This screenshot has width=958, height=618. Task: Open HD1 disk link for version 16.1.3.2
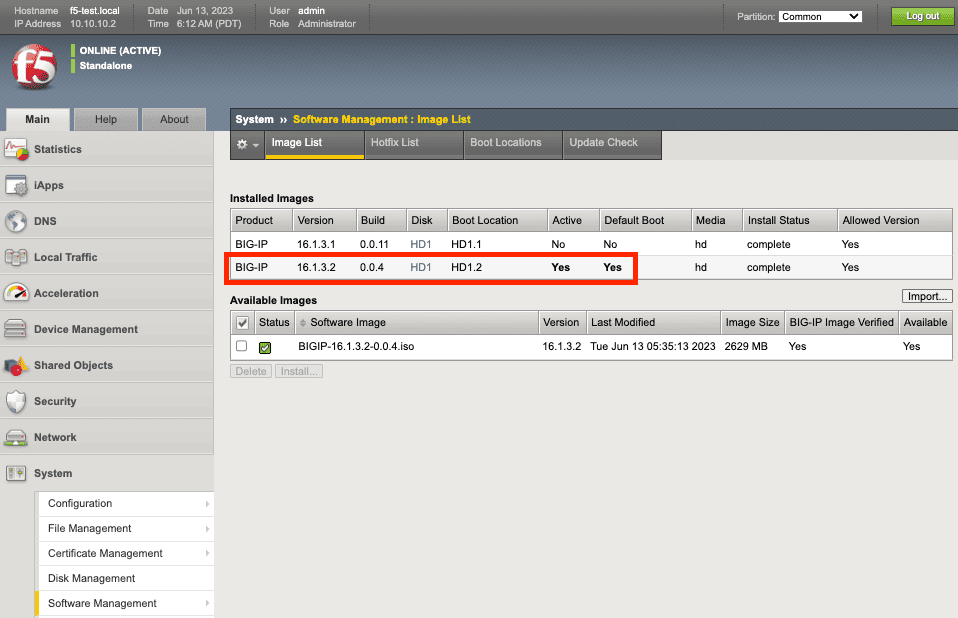pyautogui.click(x=420, y=267)
